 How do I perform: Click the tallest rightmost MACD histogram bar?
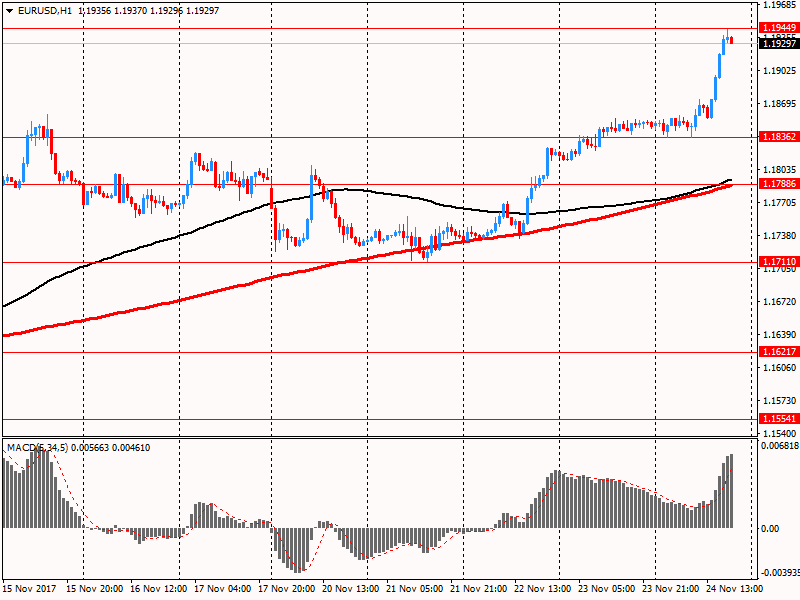732,491
